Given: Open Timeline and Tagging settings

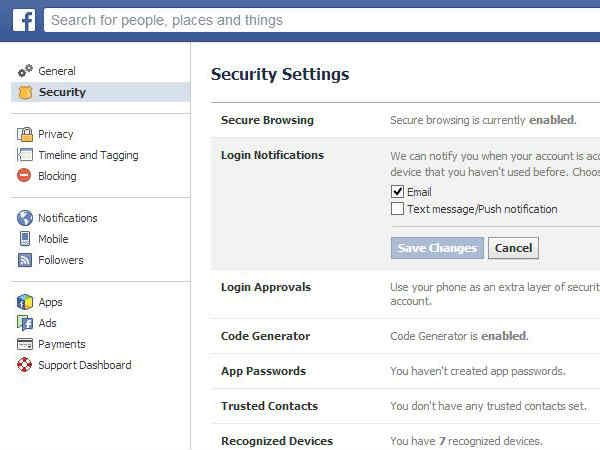Looking at the screenshot, I should click(x=88, y=155).
